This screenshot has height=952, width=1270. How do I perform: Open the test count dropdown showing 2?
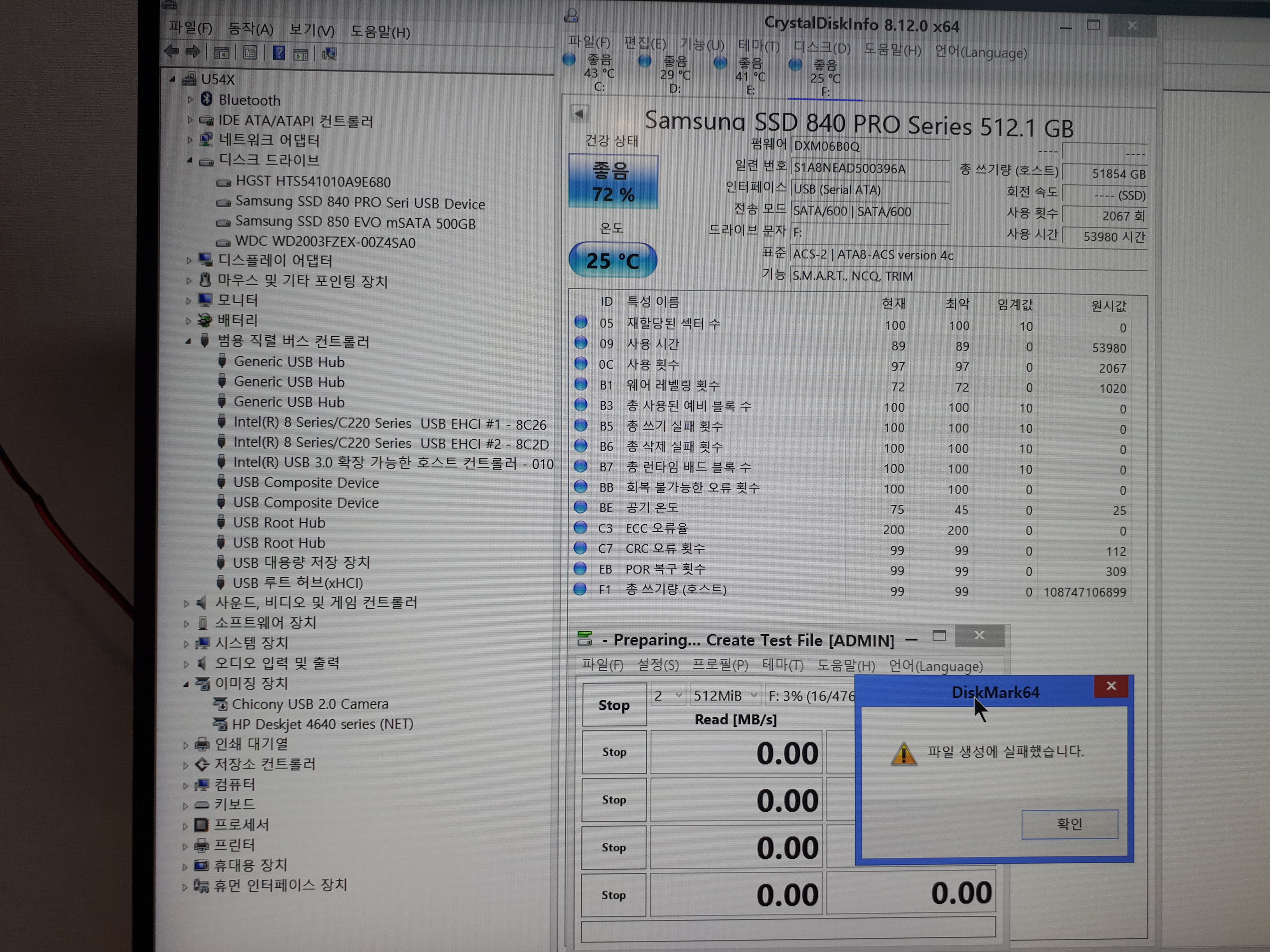[x=668, y=695]
